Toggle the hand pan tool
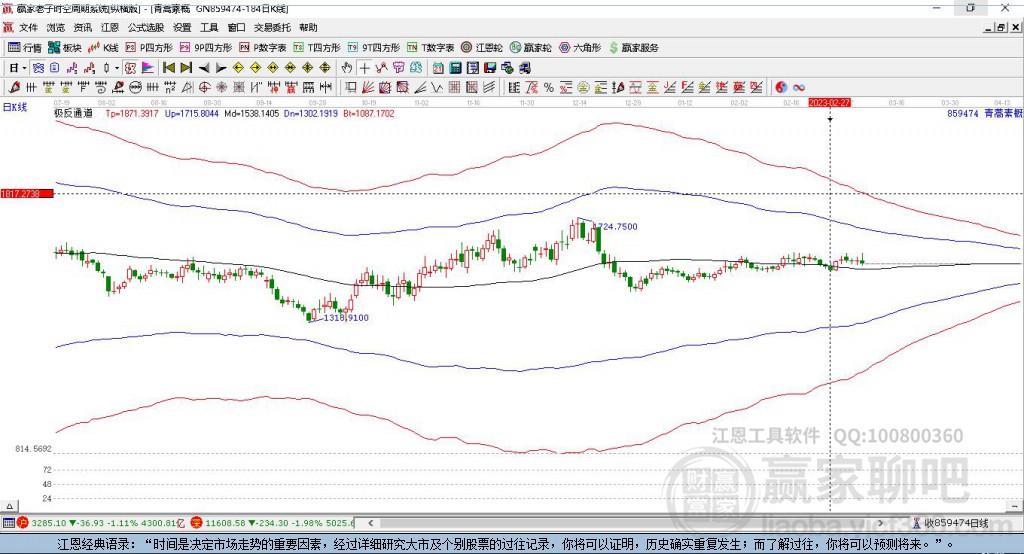Image resolution: width=1024 pixels, height=554 pixels. coord(347,67)
